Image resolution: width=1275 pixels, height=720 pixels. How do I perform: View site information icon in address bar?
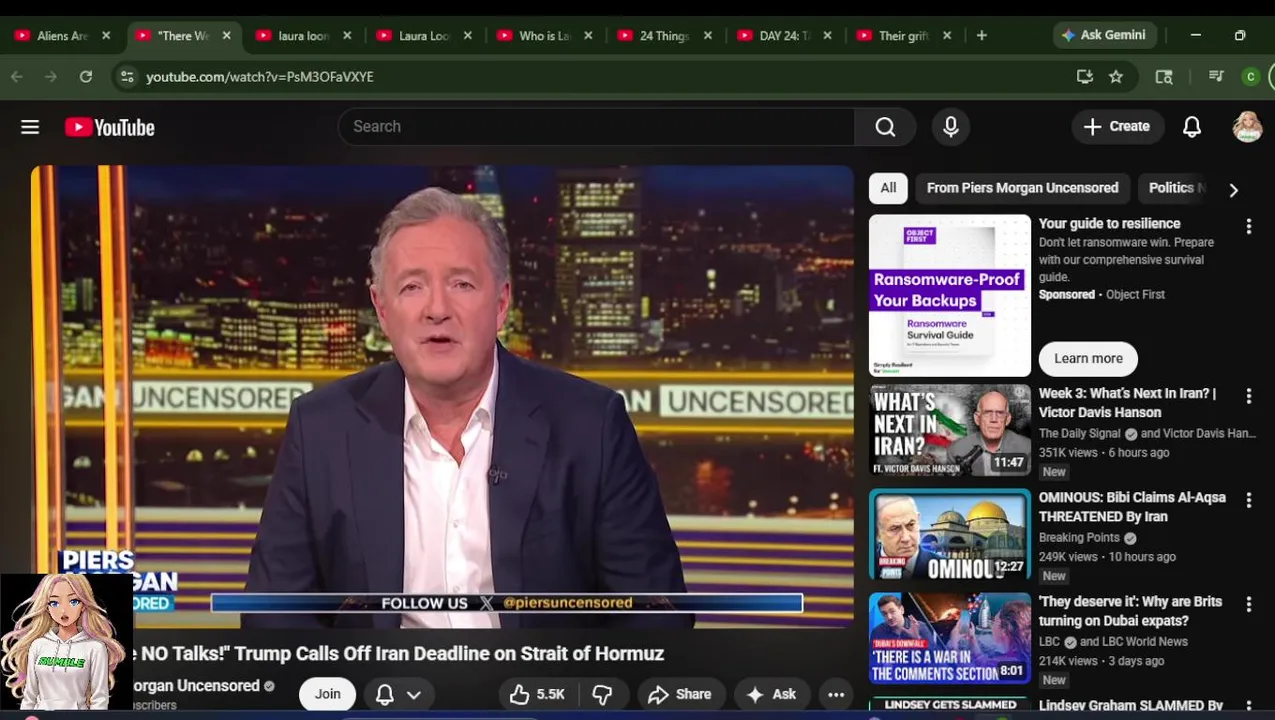(x=126, y=76)
